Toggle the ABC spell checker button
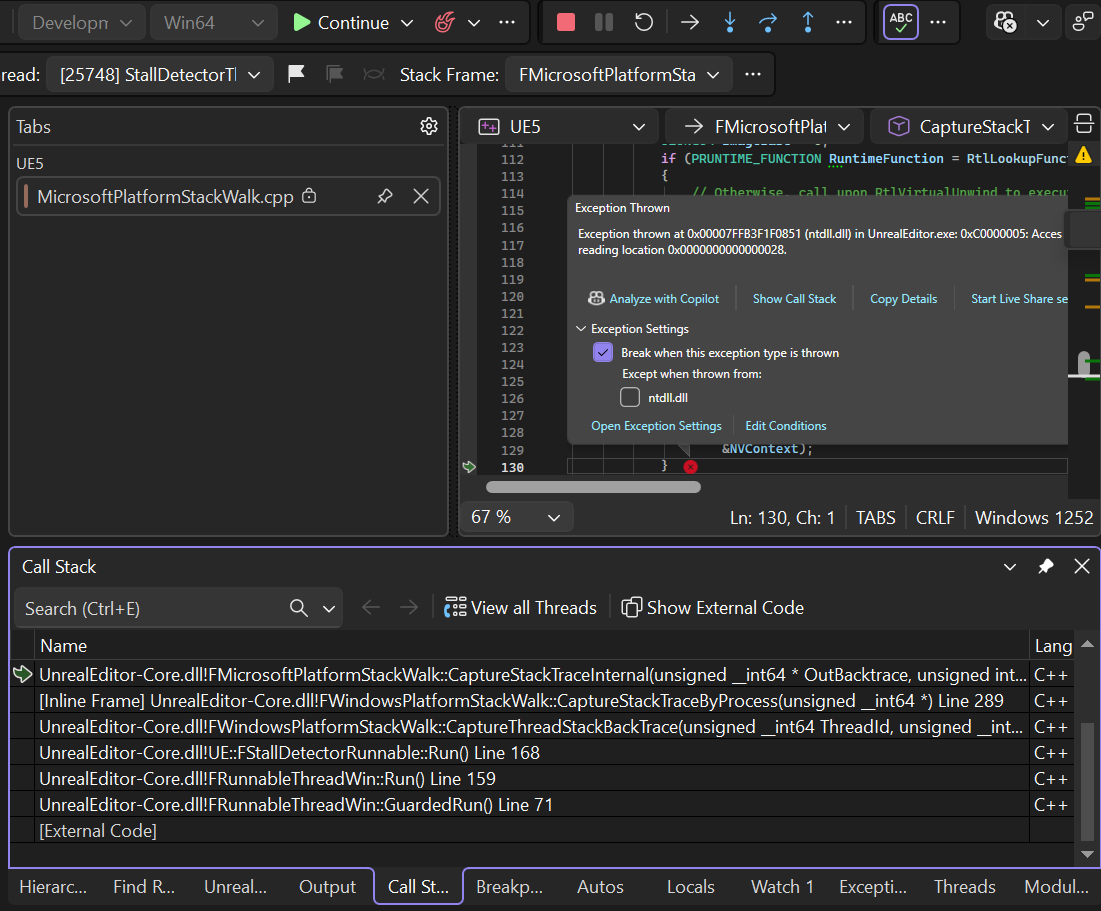Image resolution: width=1101 pixels, height=911 pixels. click(x=901, y=22)
